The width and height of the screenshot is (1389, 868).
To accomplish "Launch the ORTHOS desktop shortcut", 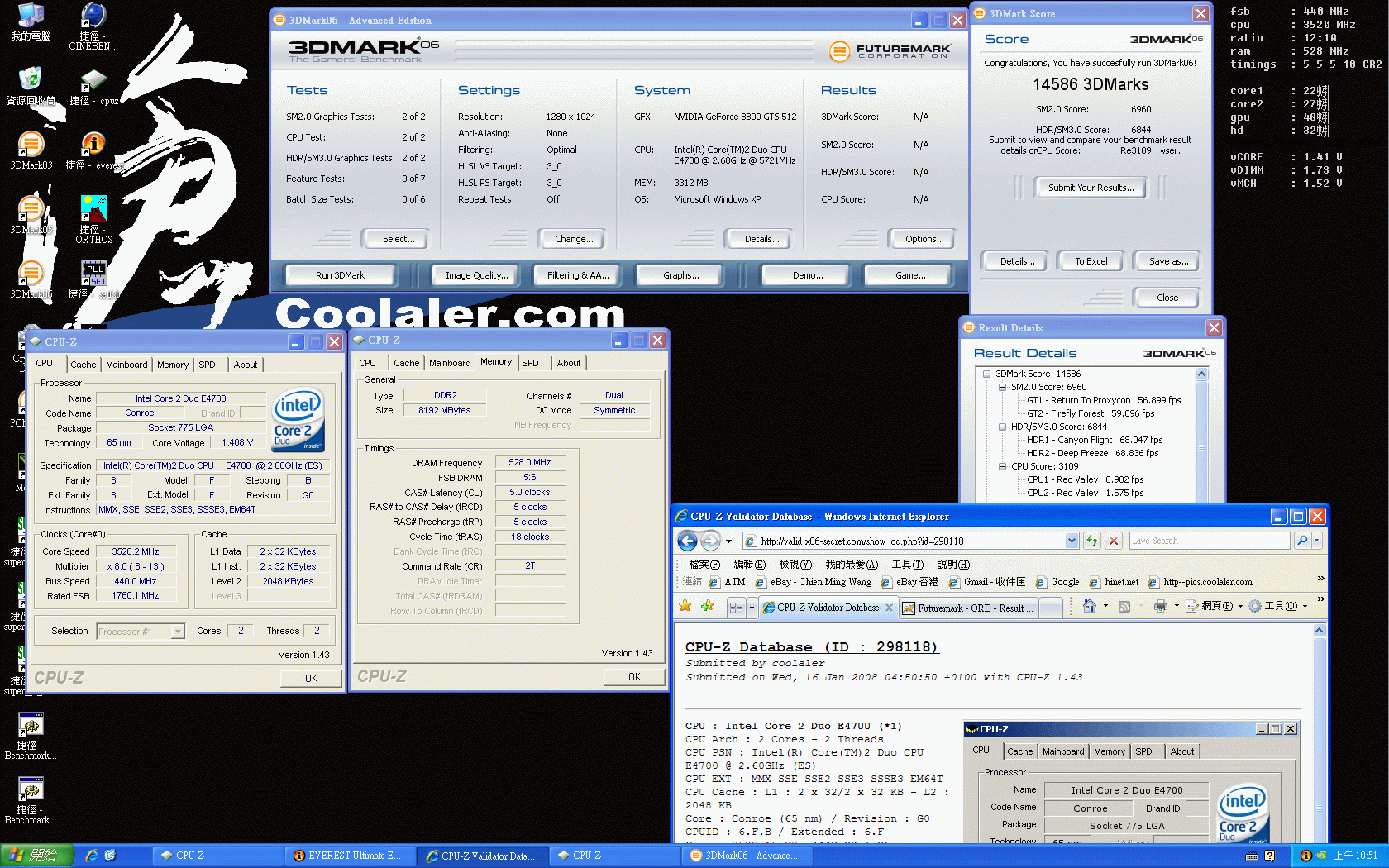I will (93, 218).
